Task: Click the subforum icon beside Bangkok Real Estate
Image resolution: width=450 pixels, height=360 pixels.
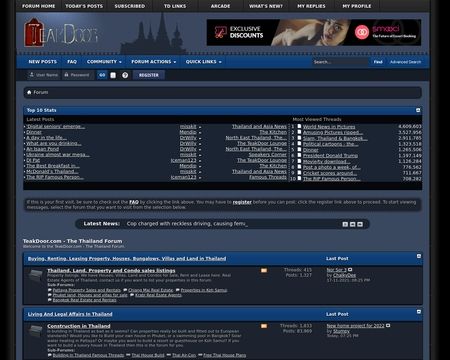Action: [x=50, y=300]
